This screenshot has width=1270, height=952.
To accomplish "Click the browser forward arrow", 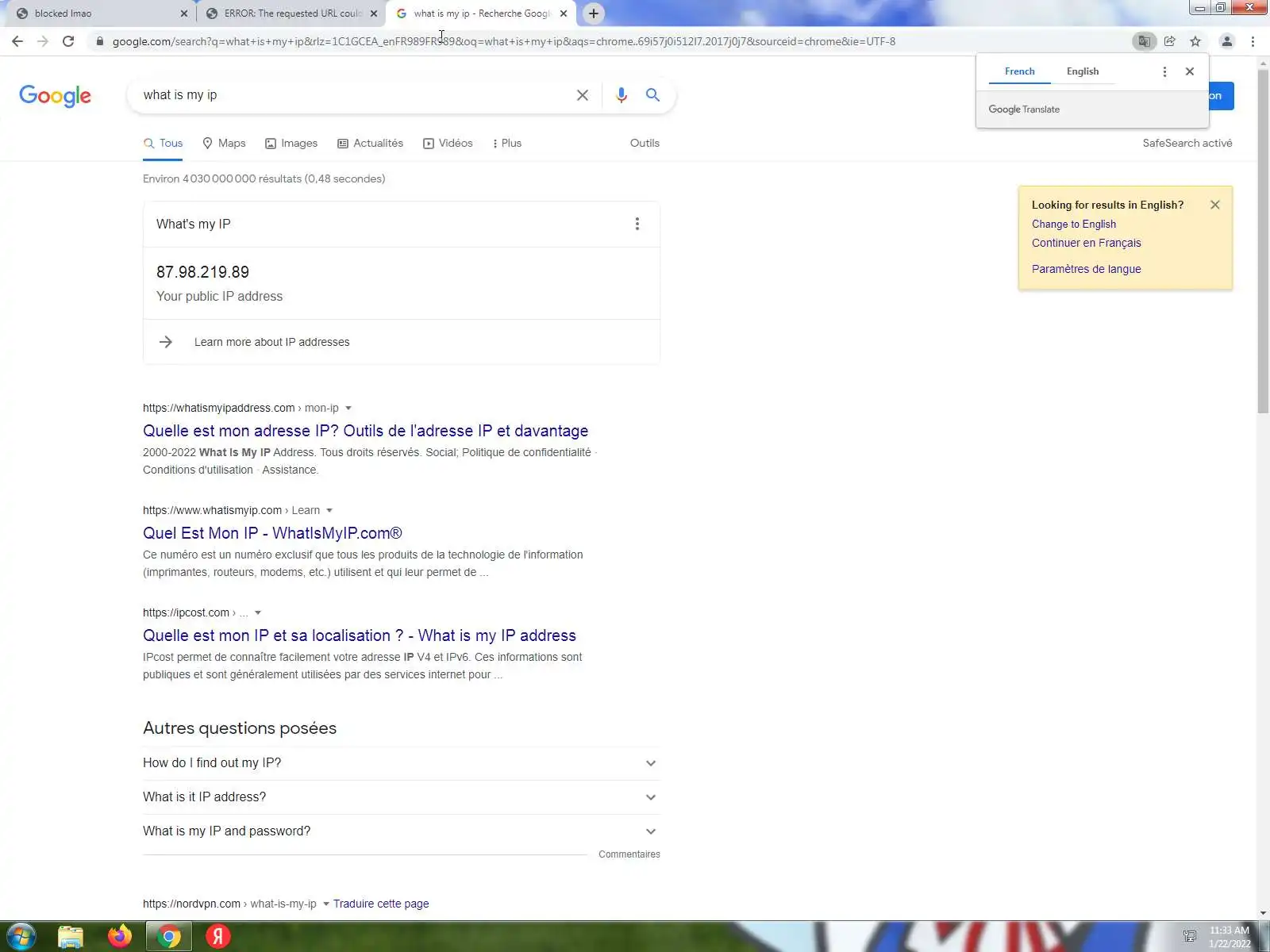I will click(x=43, y=41).
